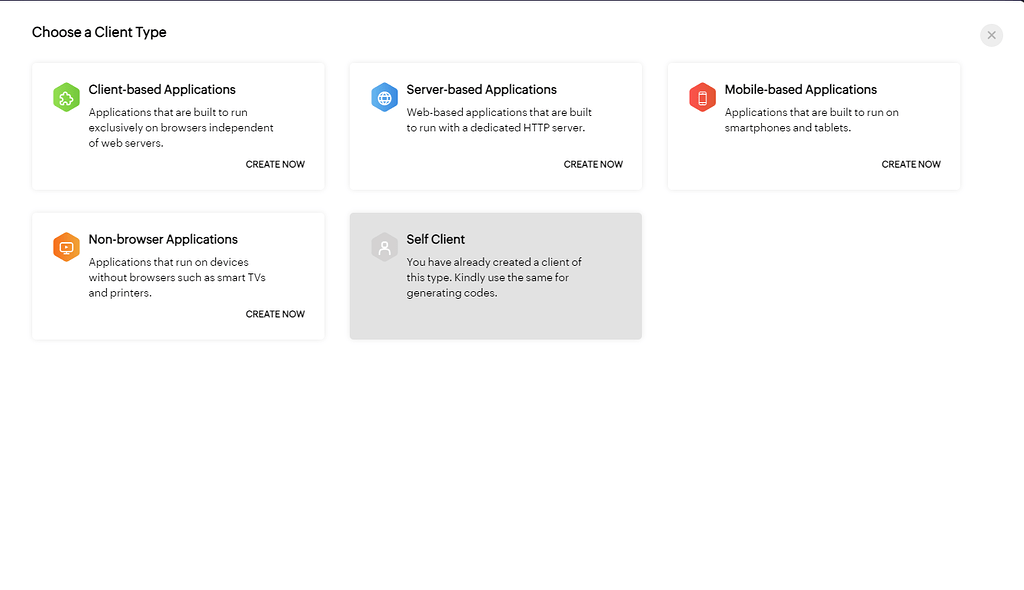Click CREATE NOW in Non-browser Applications card

click(x=275, y=314)
